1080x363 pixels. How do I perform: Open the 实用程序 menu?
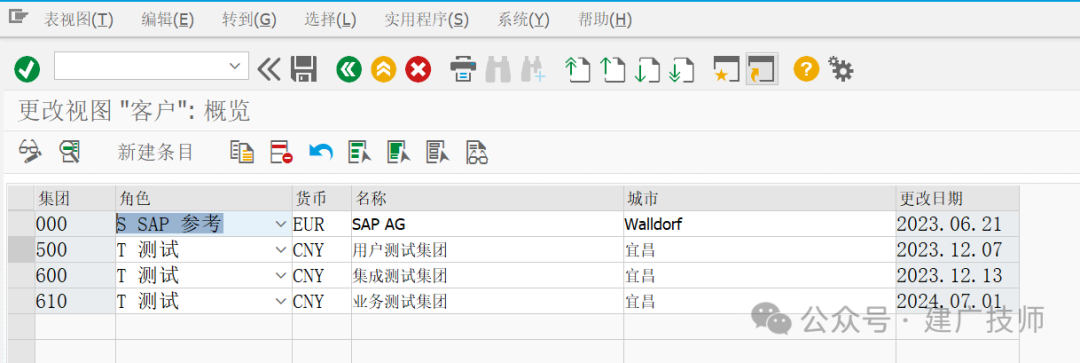(x=426, y=20)
